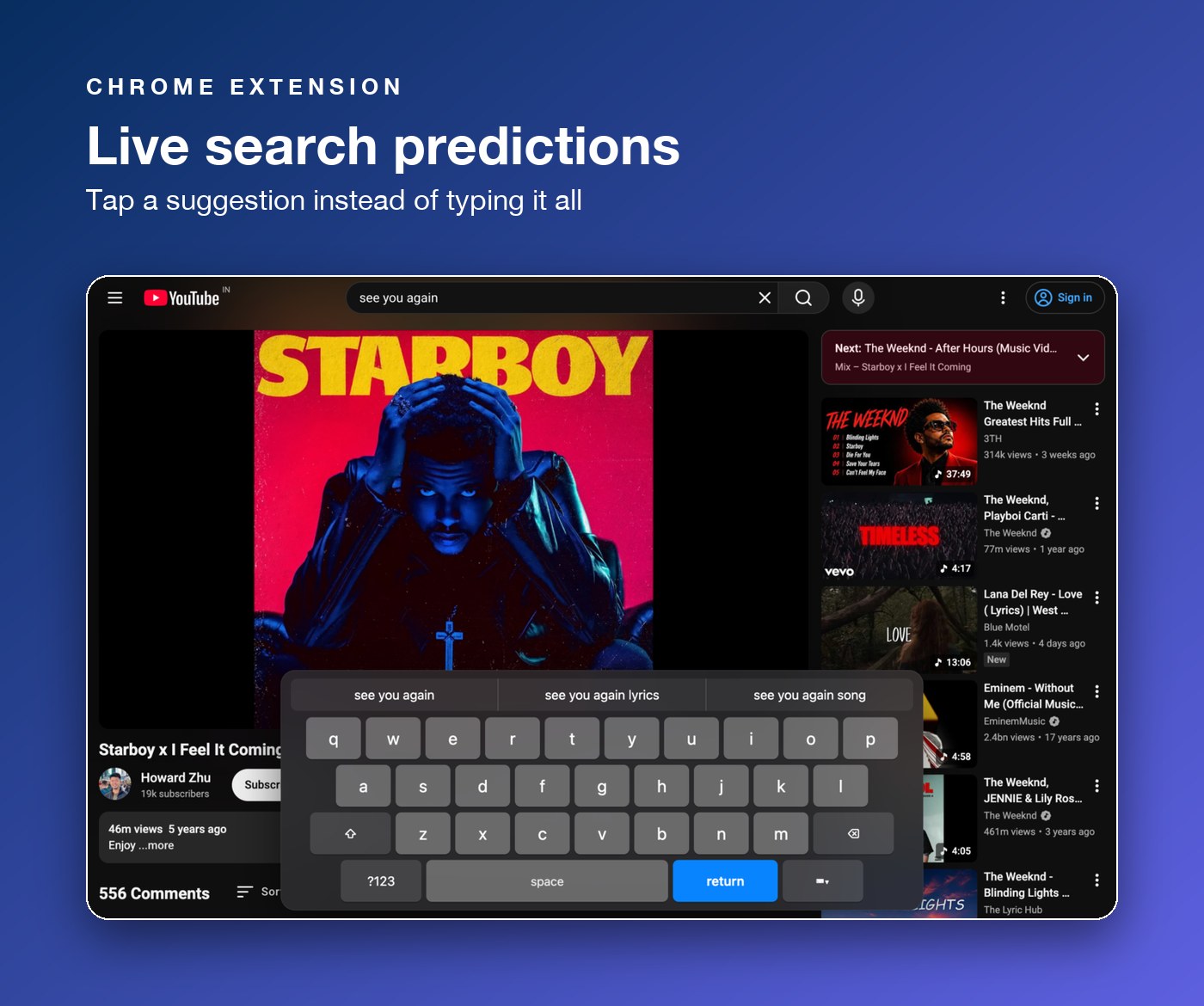Tap the d key

click(x=482, y=786)
